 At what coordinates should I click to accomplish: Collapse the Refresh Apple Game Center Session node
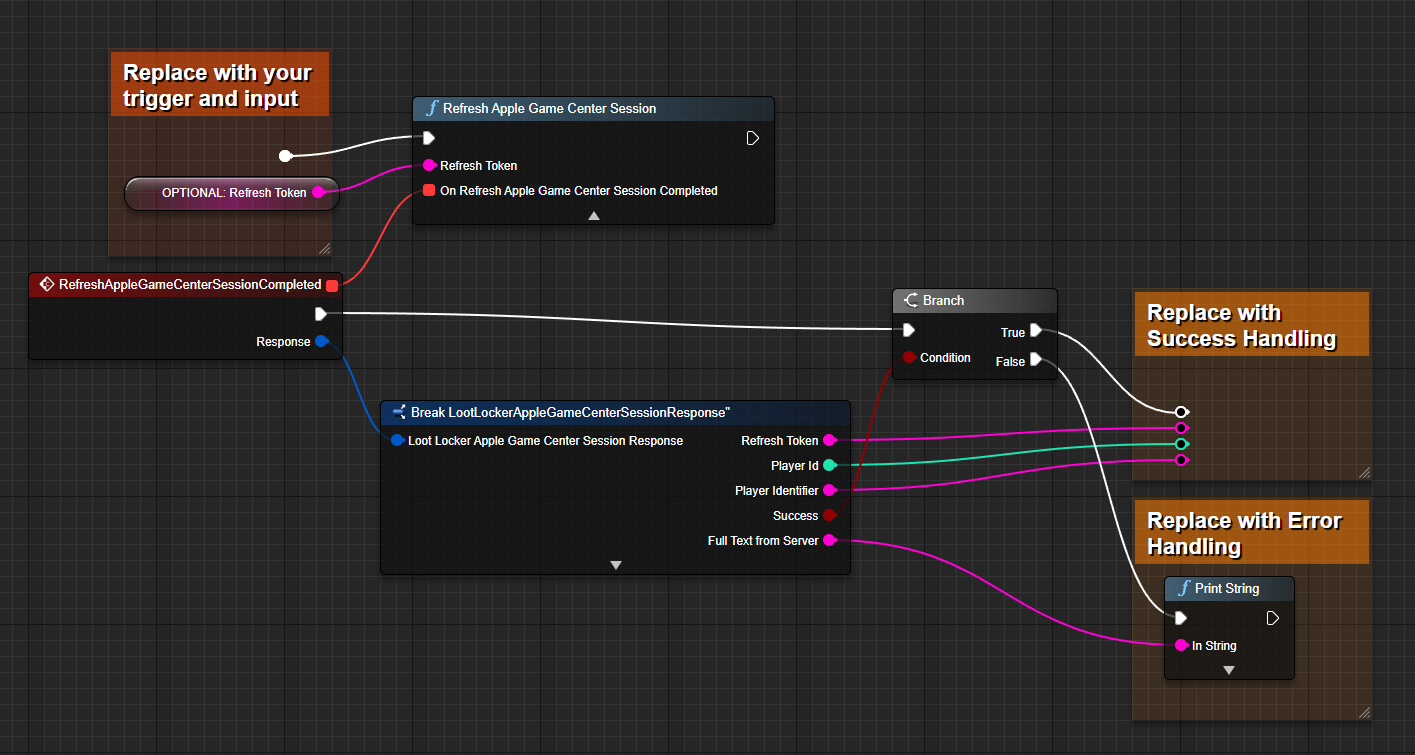point(593,215)
